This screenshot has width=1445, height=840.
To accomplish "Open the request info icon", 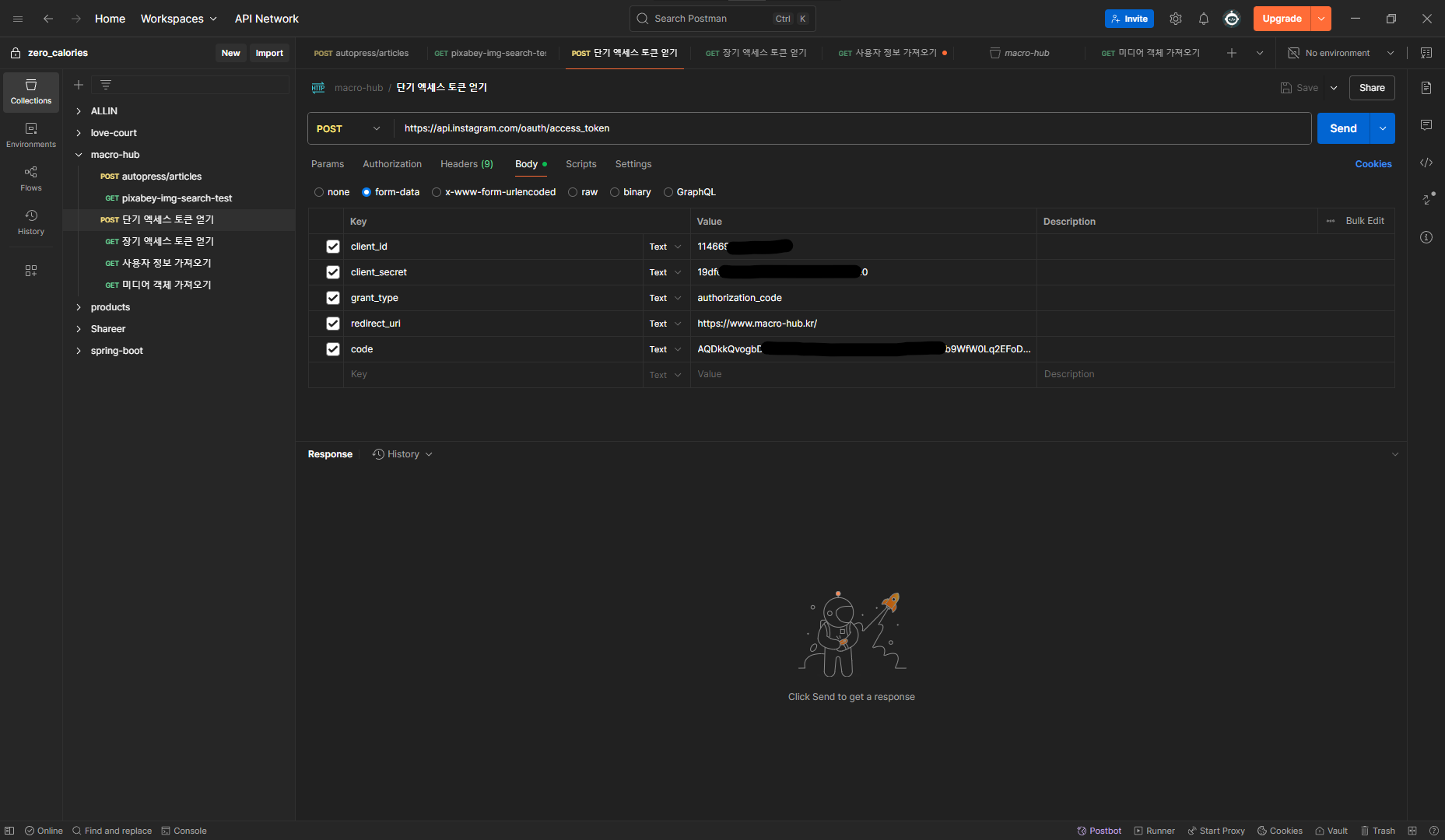I will pos(1426,237).
